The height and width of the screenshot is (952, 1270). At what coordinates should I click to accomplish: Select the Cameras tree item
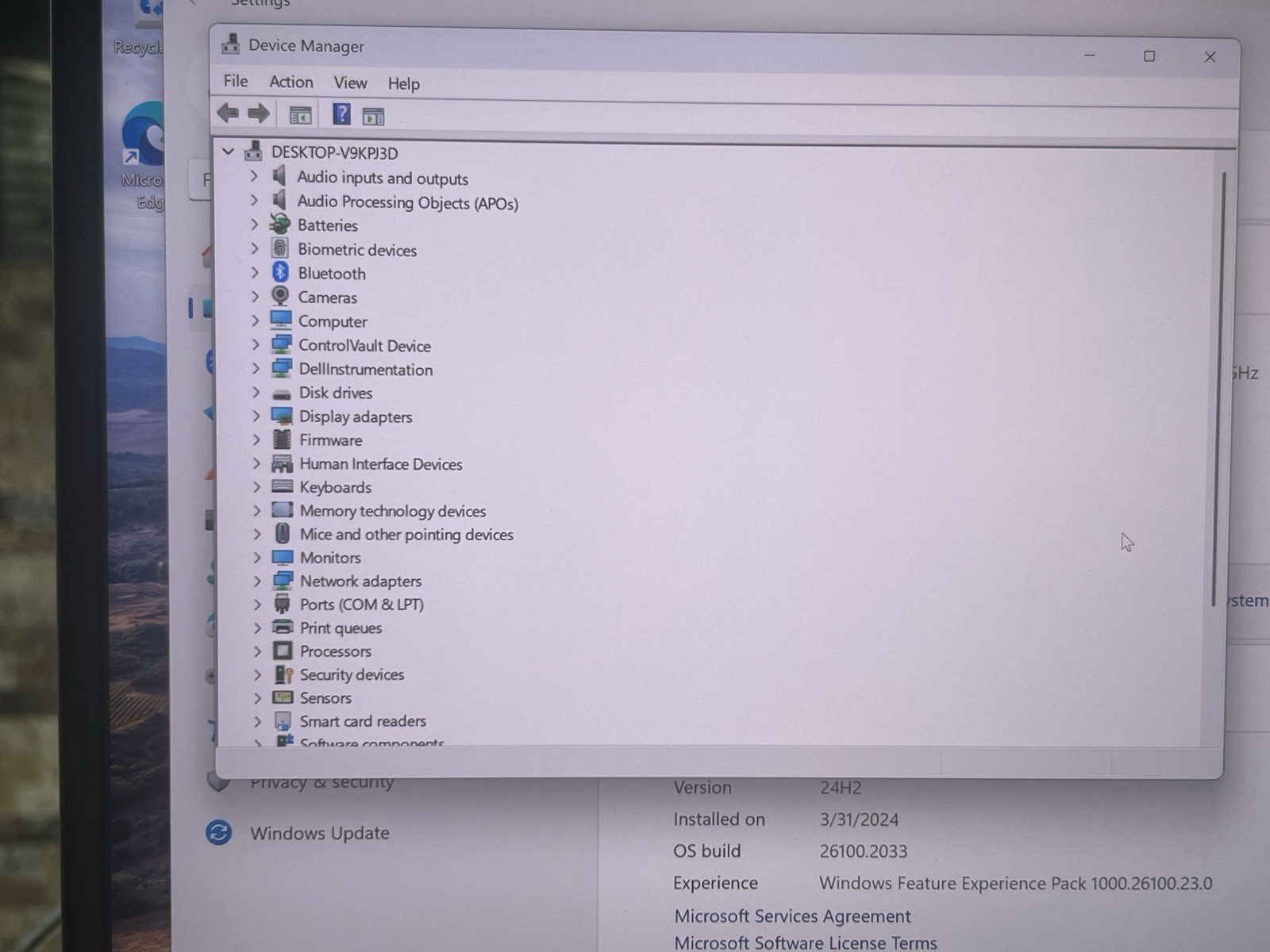tap(327, 297)
